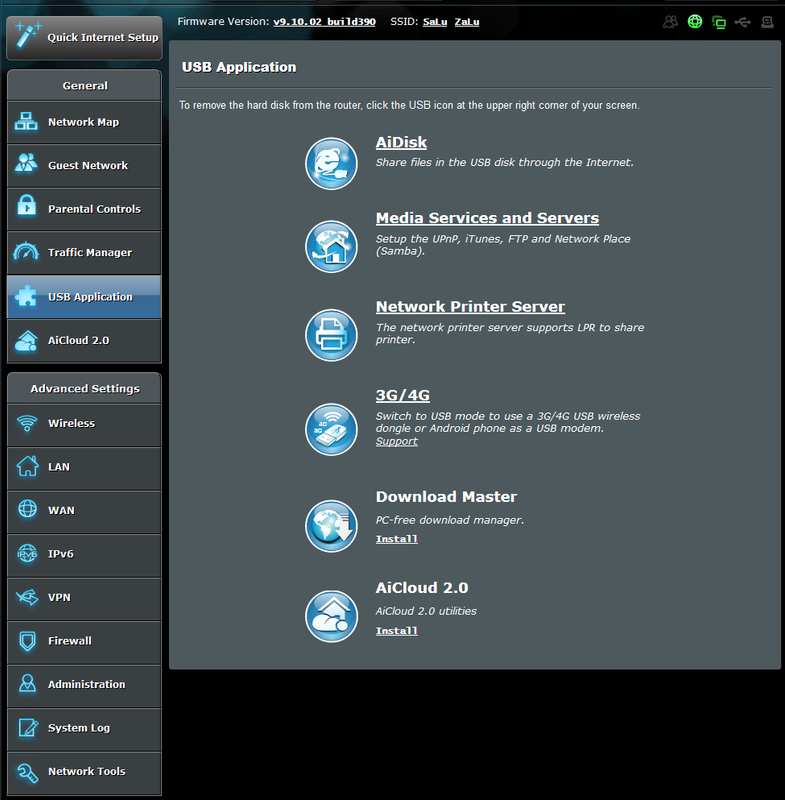Click the System Log notepad icon
This screenshot has height=800, width=785.
click(28, 727)
